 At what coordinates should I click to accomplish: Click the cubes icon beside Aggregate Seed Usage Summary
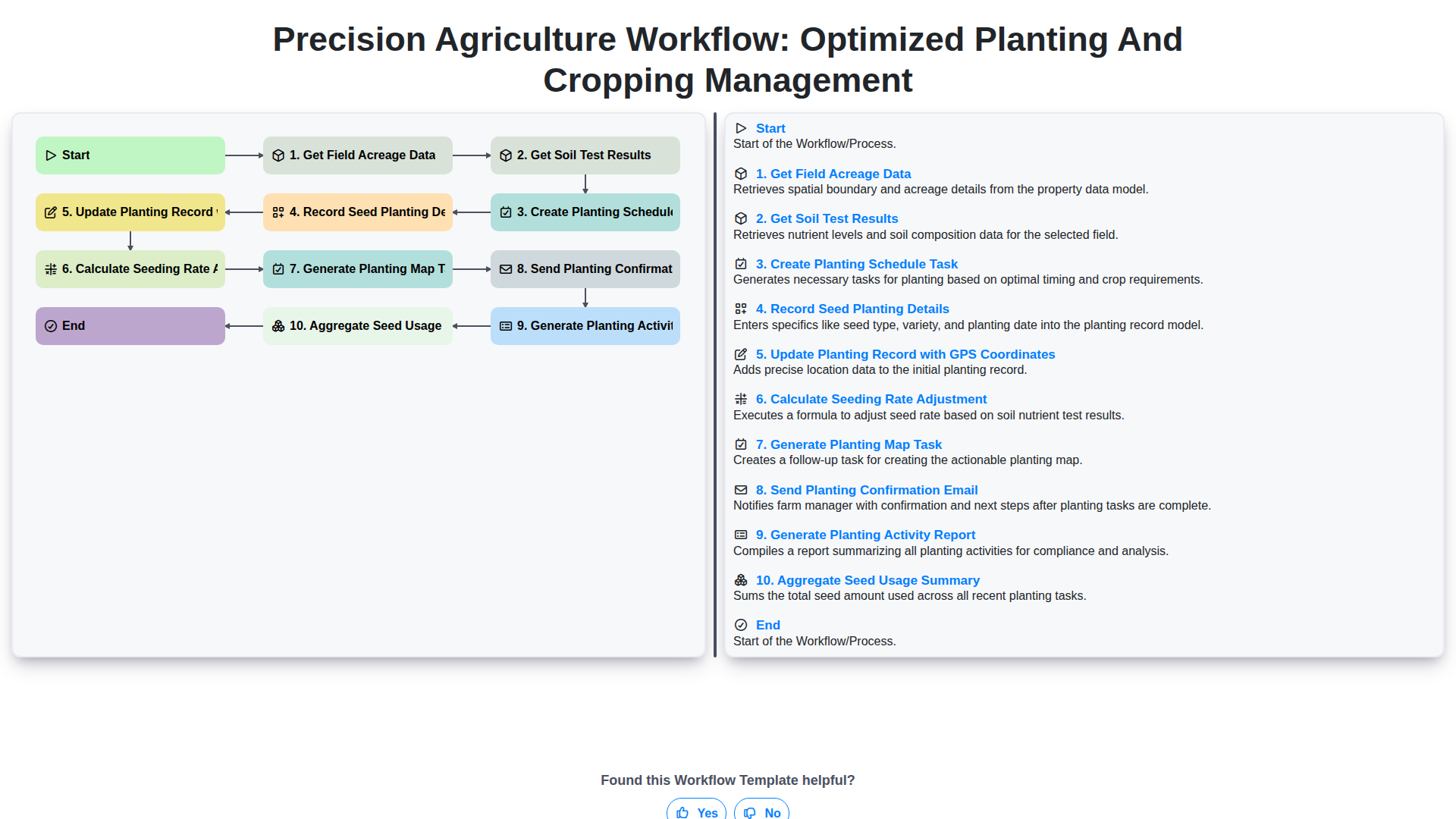coord(741,581)
